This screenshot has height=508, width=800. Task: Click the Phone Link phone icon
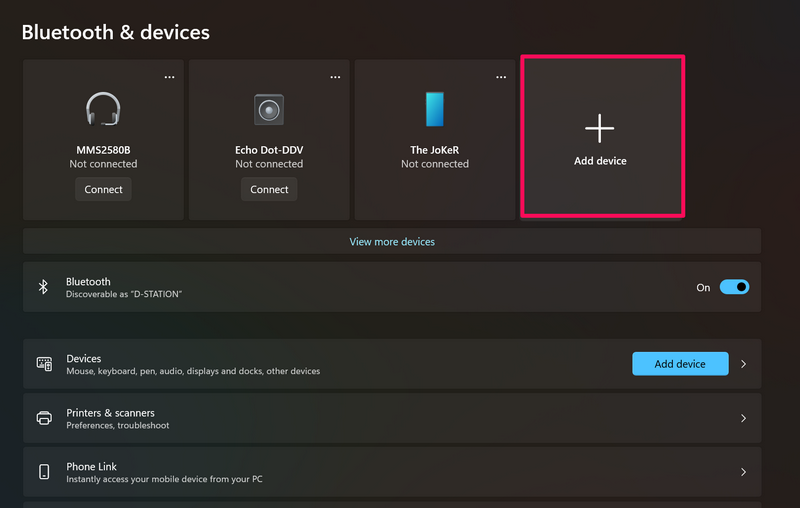click(44, 472)
